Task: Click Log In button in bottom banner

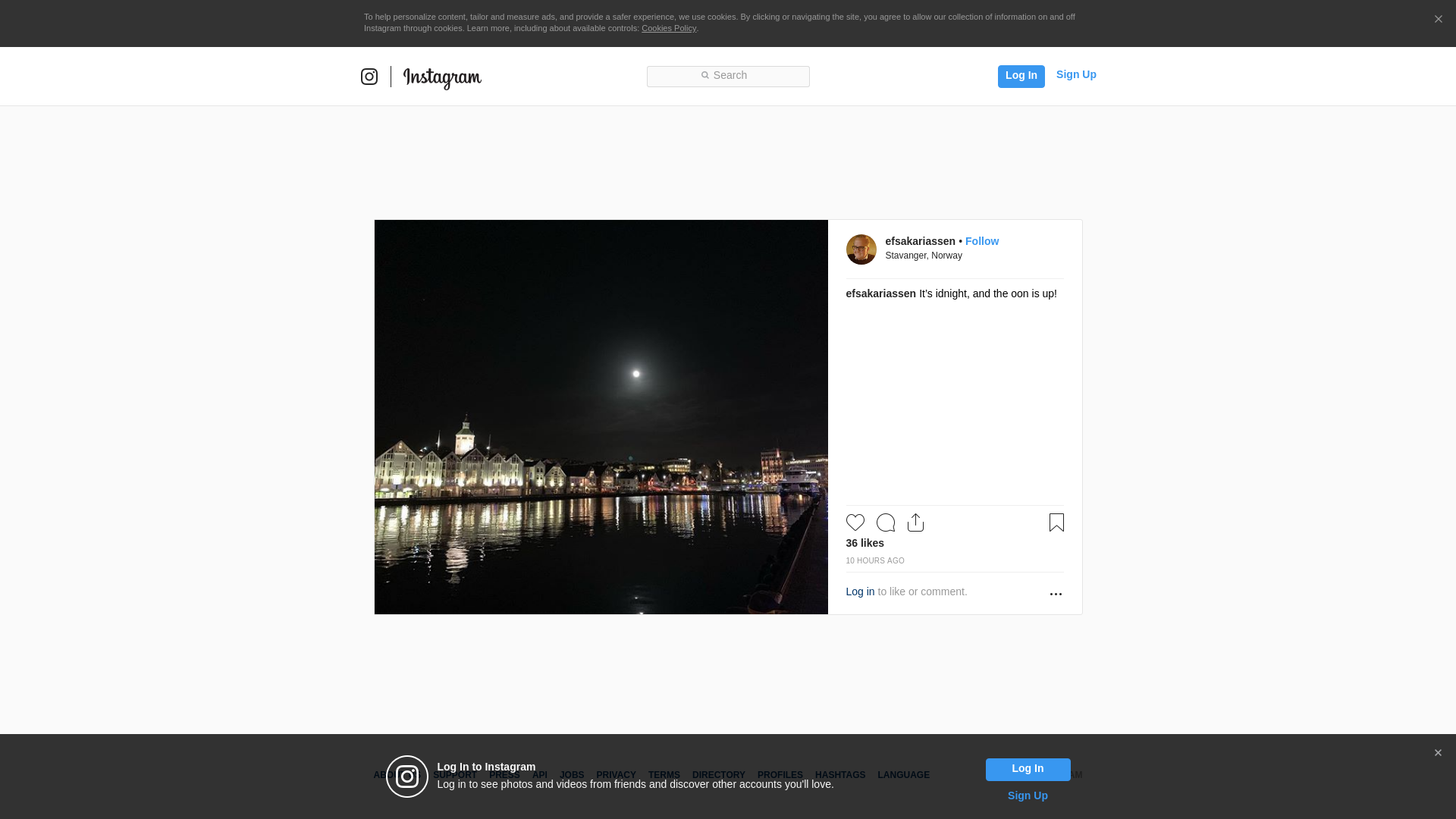Action: 1028,770
